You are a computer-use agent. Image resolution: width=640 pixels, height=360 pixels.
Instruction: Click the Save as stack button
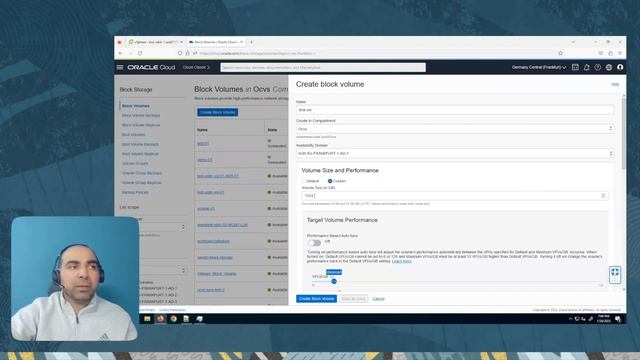[353, 299]
